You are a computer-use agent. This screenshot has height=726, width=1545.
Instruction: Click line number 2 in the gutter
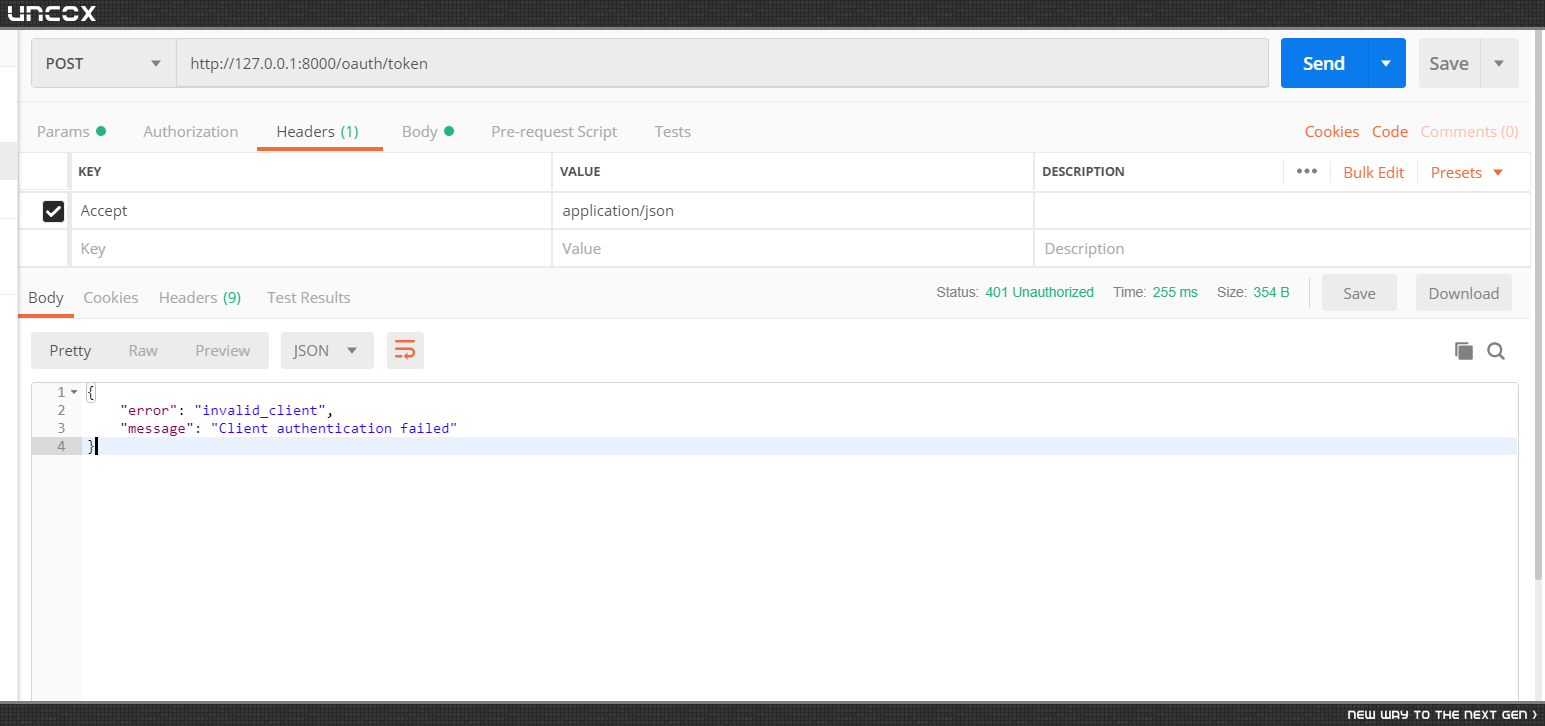point(61,410)
